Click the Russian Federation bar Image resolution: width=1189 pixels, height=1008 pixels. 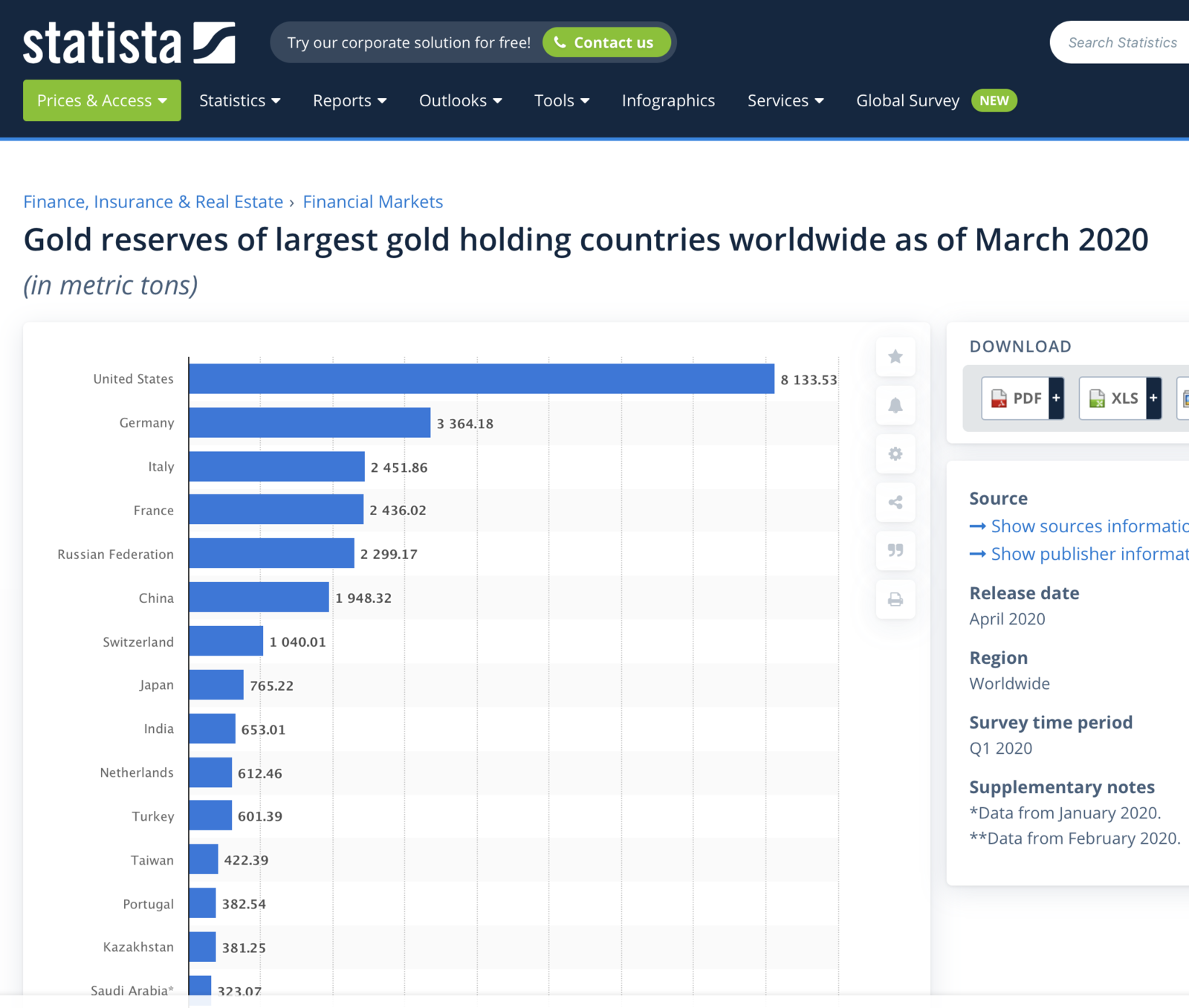pyautogui.click(x=272, y=554)
